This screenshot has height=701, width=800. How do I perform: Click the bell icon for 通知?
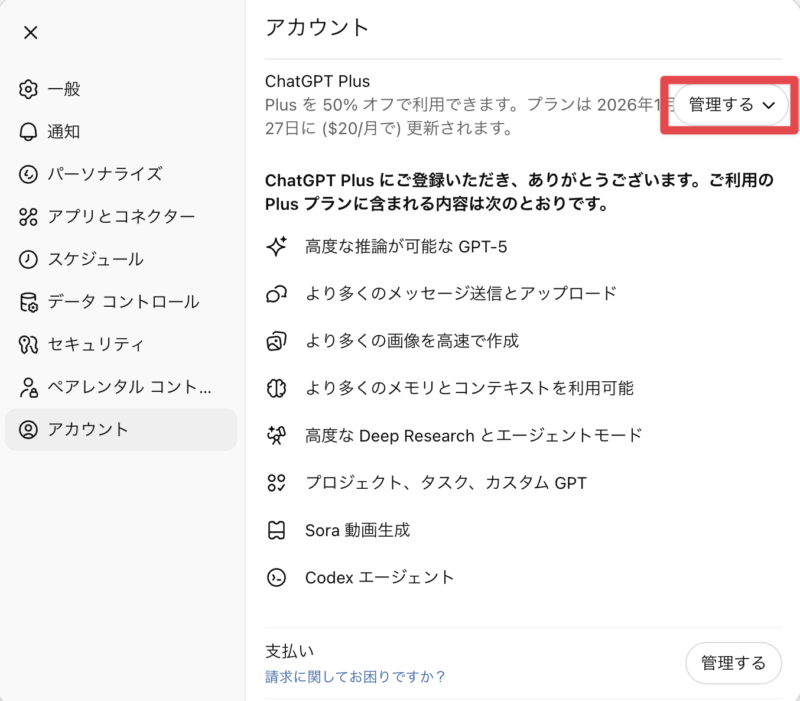tap(28, 131)
